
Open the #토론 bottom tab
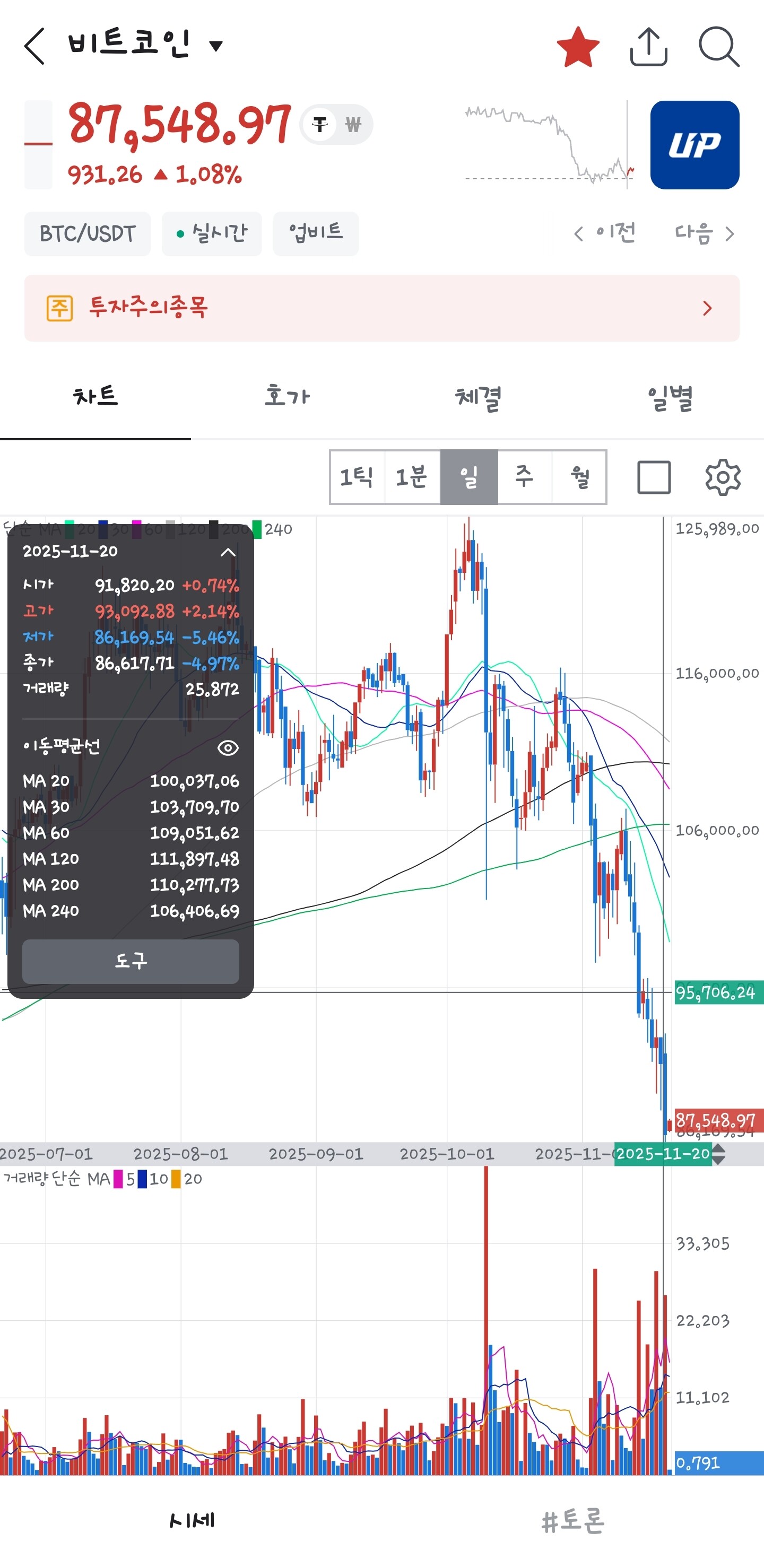pos(573,1520)
